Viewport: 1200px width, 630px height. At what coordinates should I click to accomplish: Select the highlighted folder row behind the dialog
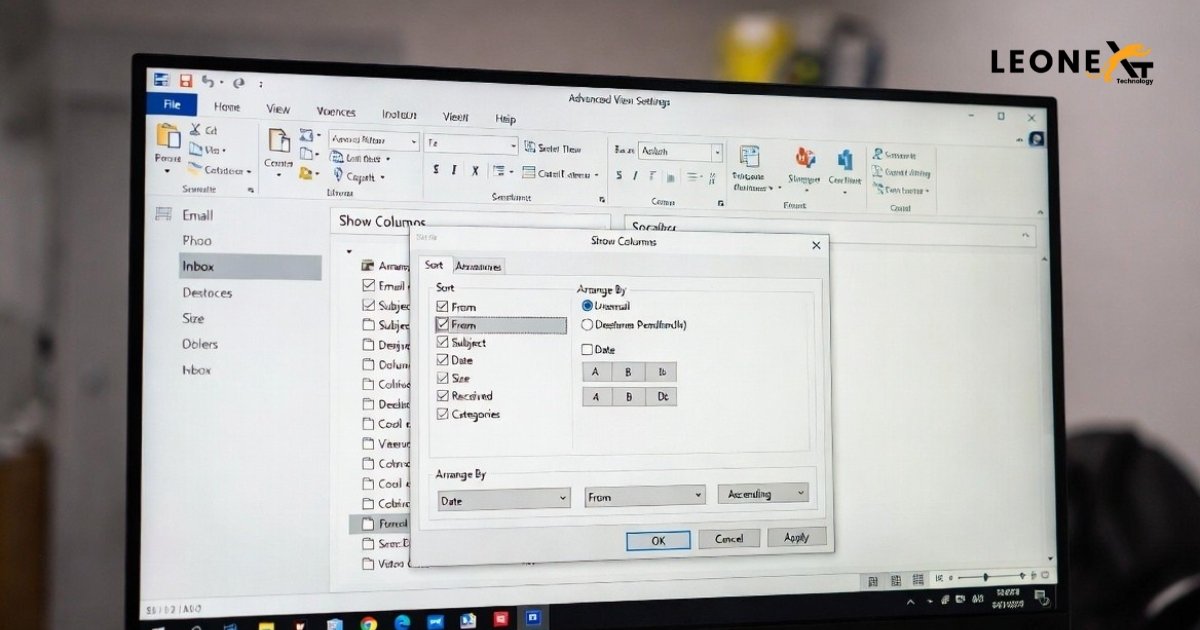tap(380, 523)
